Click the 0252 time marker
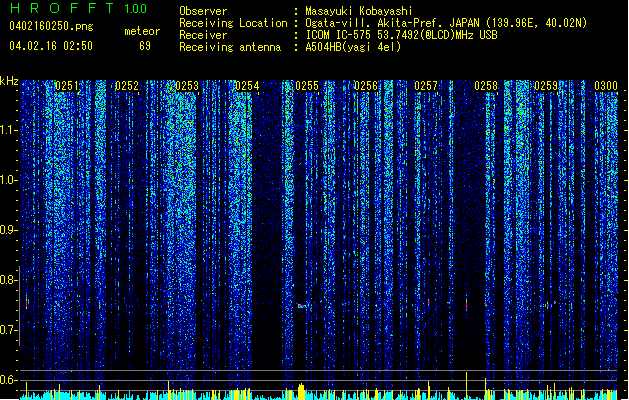Screen dimensions: 629x400 (127, 86)
